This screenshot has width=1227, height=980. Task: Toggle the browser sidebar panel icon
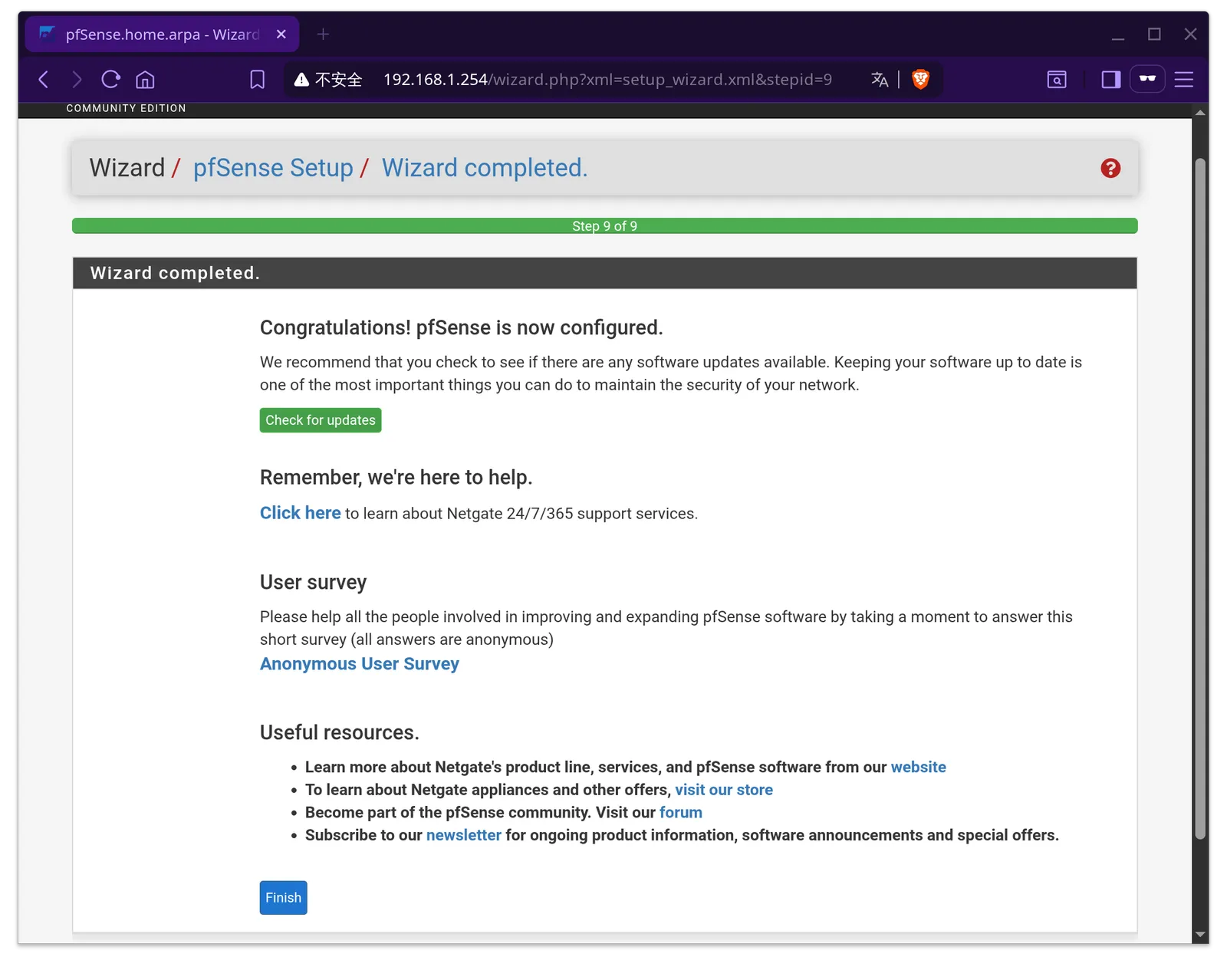(1111, 79)
